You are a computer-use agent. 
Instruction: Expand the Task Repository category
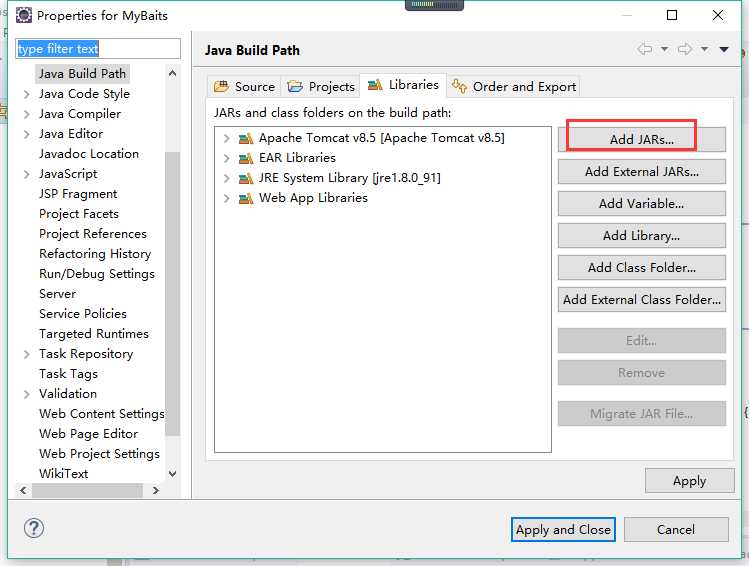(x=27, y=354)
